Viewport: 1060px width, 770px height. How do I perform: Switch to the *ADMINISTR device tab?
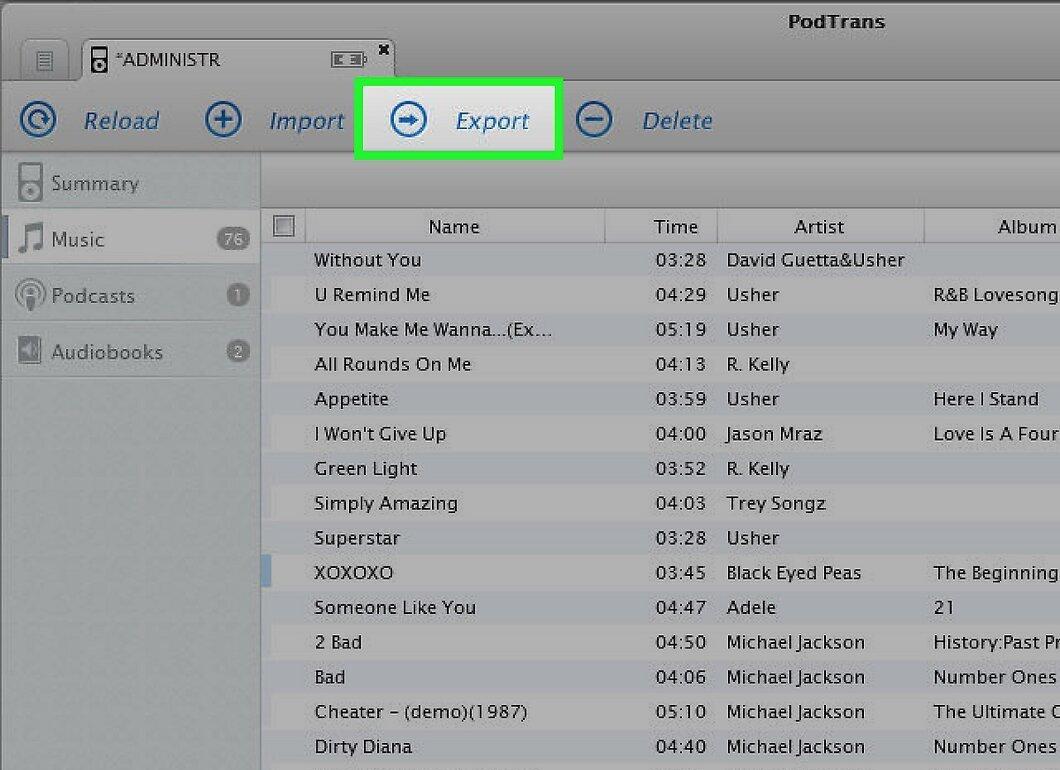pos(238,59)
